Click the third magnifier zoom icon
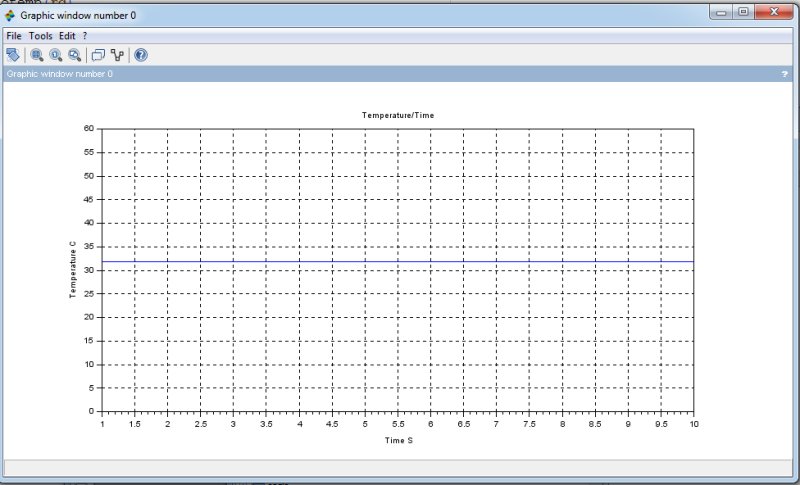Image resolution: width=800 pixels, height=485 pixels. pyautogui.click(x=74, y=55)
